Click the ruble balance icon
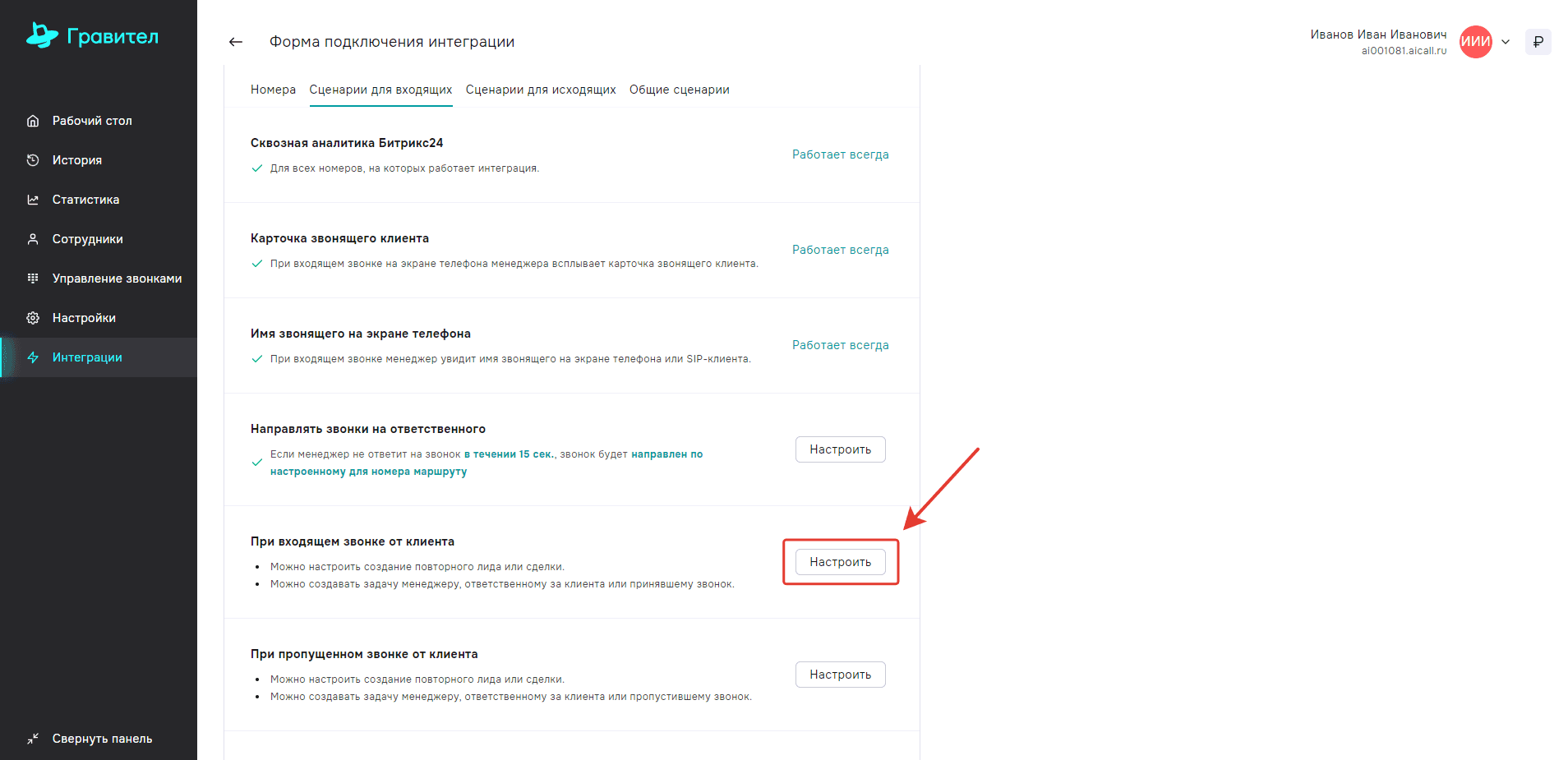The width and height of the screenshot is (1568, 760). tap(1538, 42)
